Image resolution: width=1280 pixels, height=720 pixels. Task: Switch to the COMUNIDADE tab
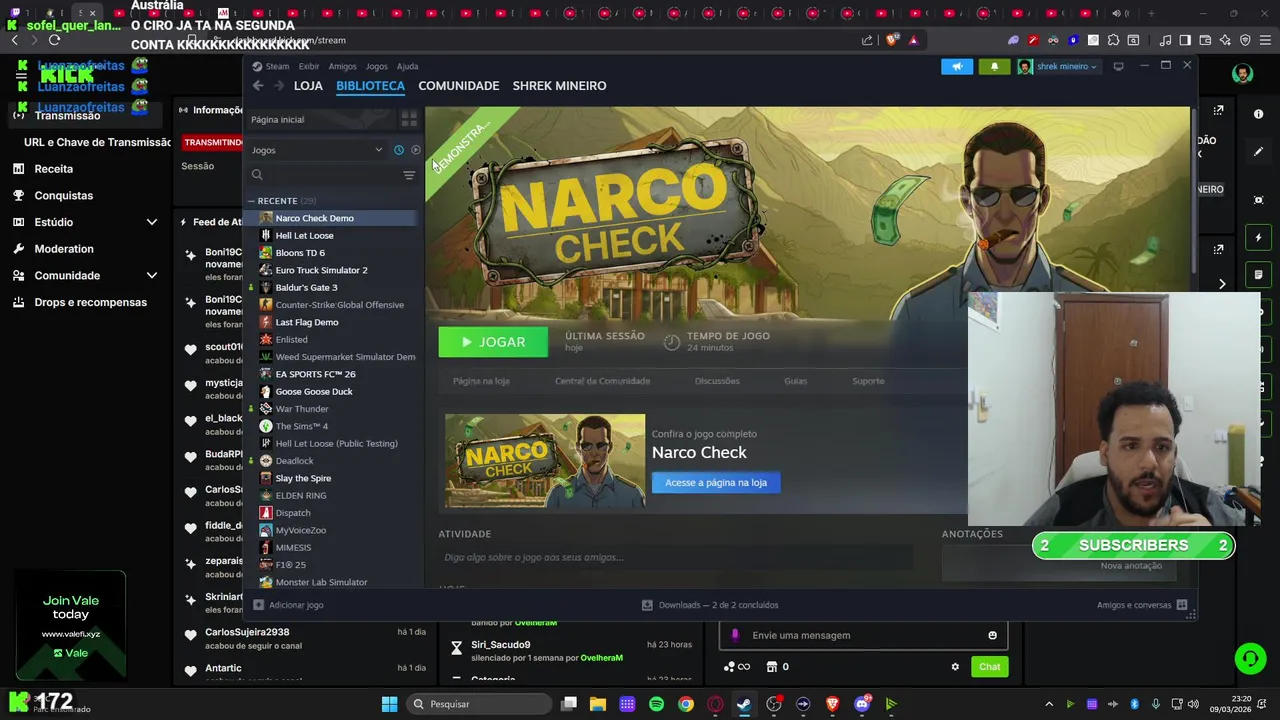459,86
